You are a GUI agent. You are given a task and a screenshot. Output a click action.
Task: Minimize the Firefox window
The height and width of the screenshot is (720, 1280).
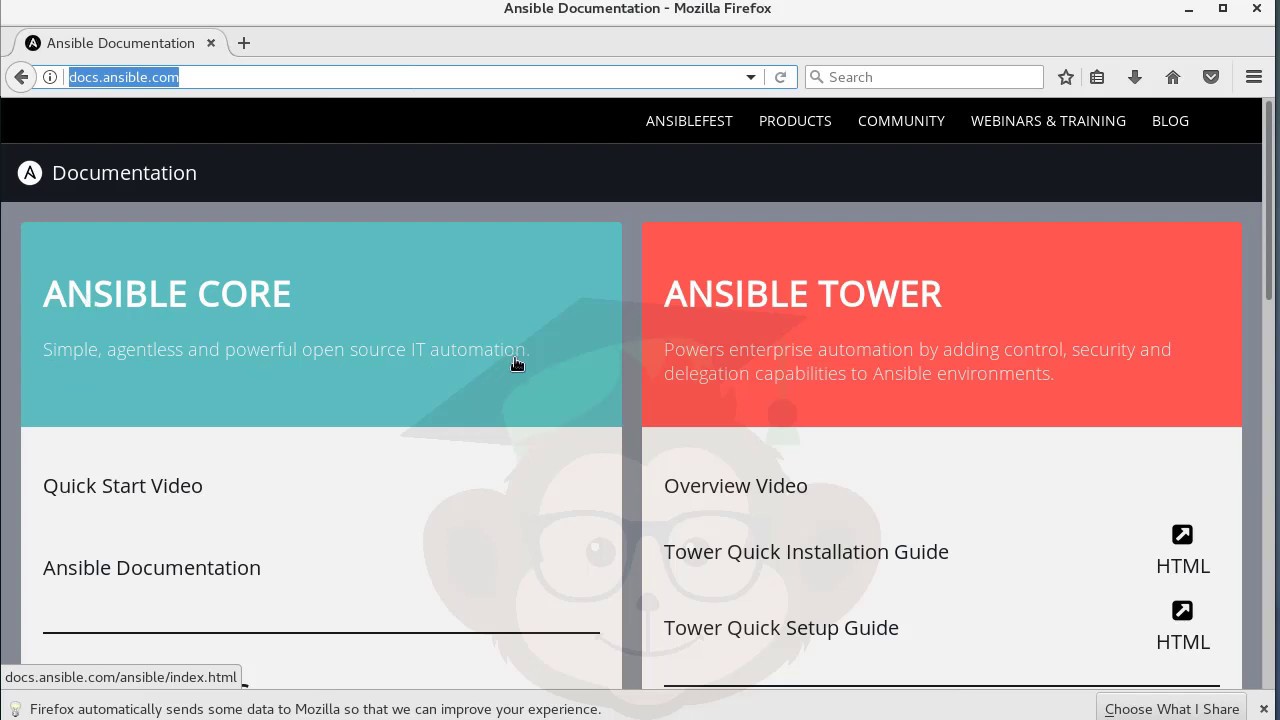[1189, 9]
